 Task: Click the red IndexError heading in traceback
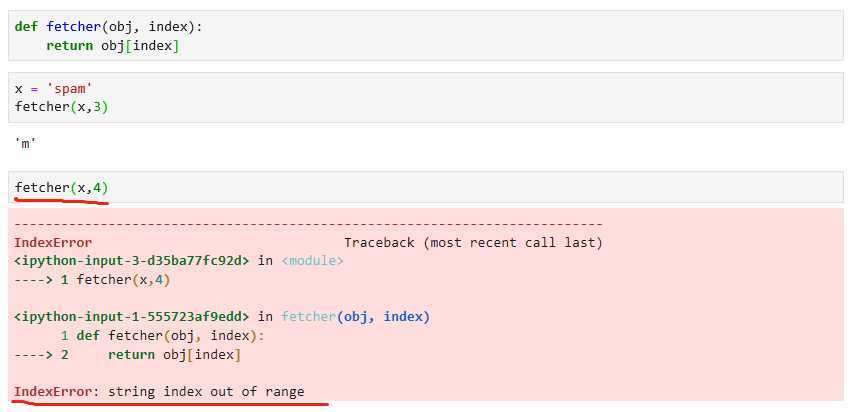coord(53,243)
